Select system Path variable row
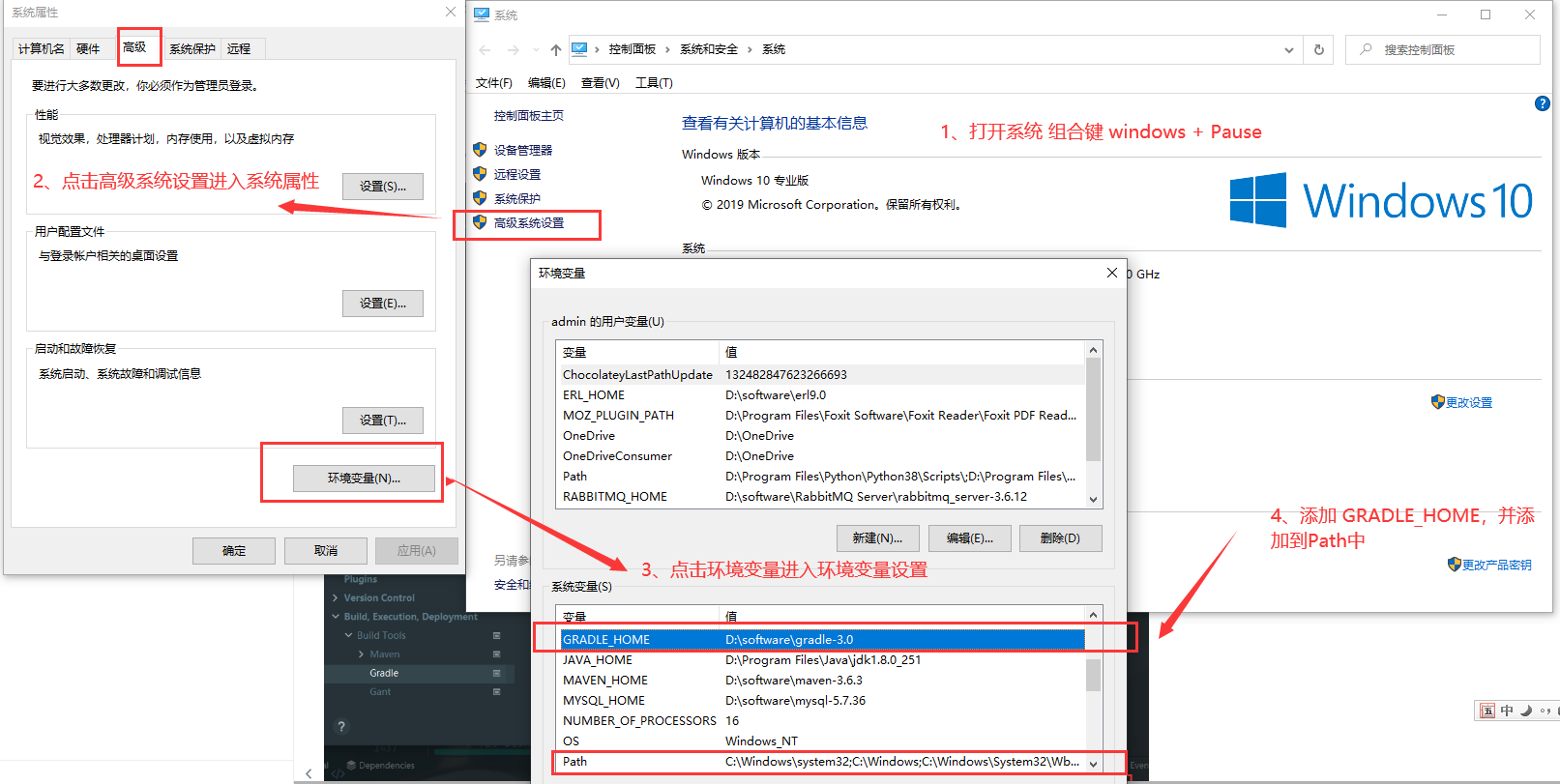Screen dimensions: 1560x784 822,762
